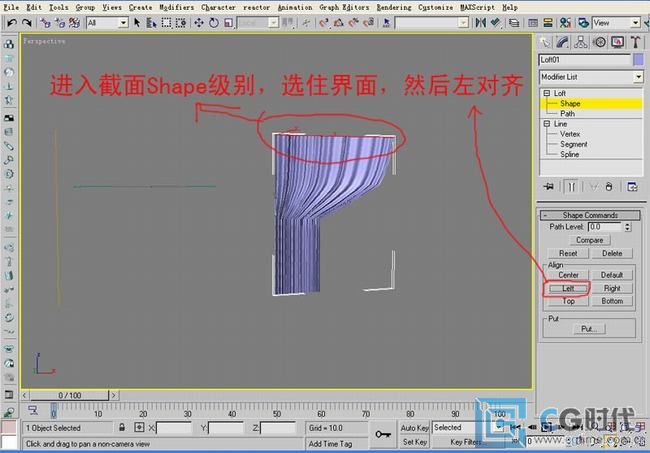Toggle the Spinner Snap icon

point(368,23)
